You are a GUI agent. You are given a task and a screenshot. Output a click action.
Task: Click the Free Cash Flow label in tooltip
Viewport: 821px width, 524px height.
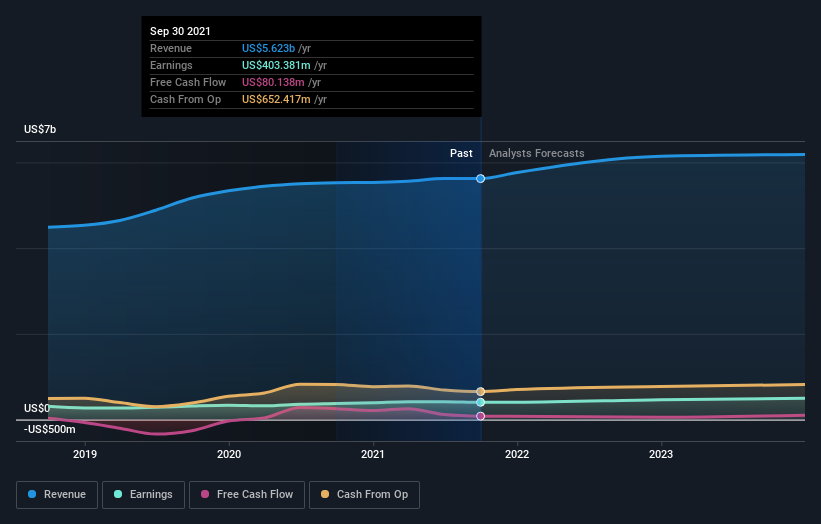pos(188,82)
